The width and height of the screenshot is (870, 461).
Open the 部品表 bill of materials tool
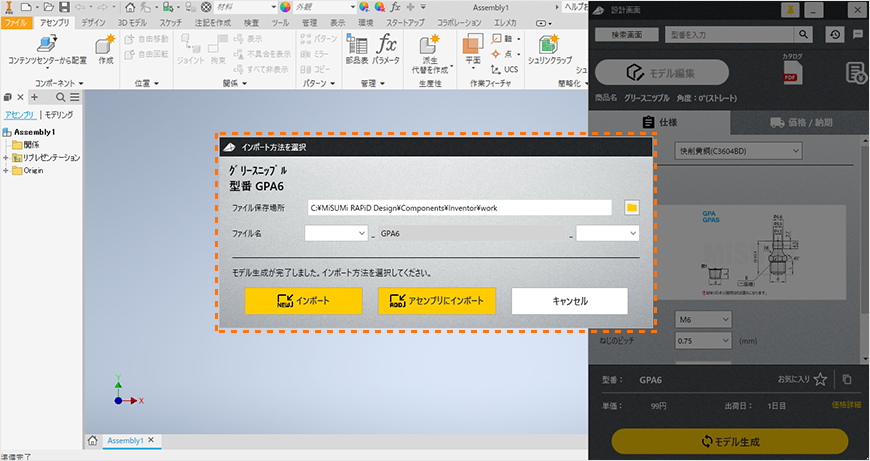click(x=356, y=48)
